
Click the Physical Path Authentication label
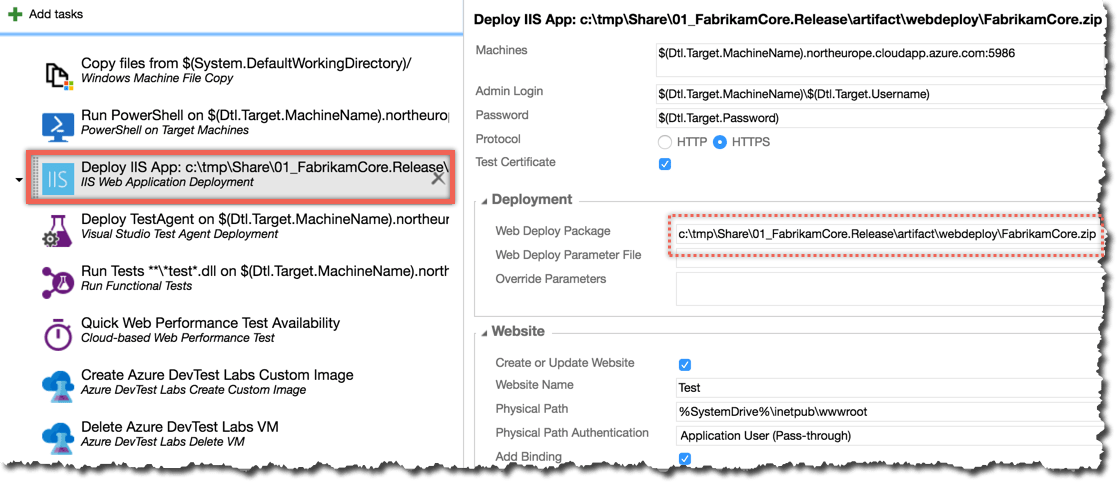[572, 433]
